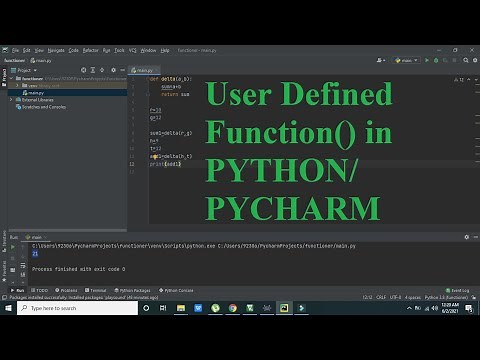
Task: Click '4 spaces' indent setting in status bar
Action: (x=413, y=297)
